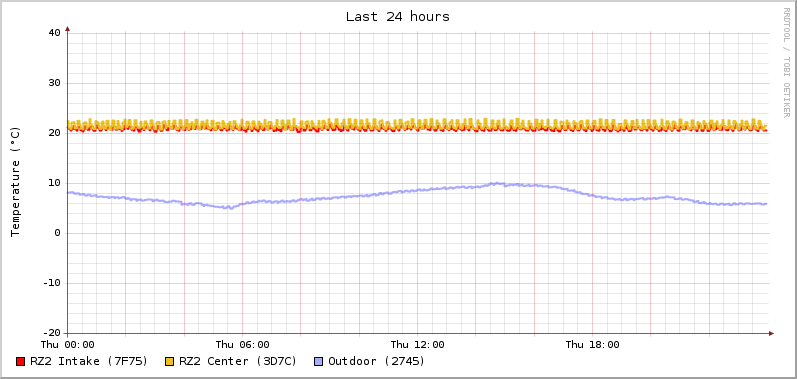Select the 'Outdoor (2745)' legend label
This screenshot has width=797, height=379.
point(377,361)
